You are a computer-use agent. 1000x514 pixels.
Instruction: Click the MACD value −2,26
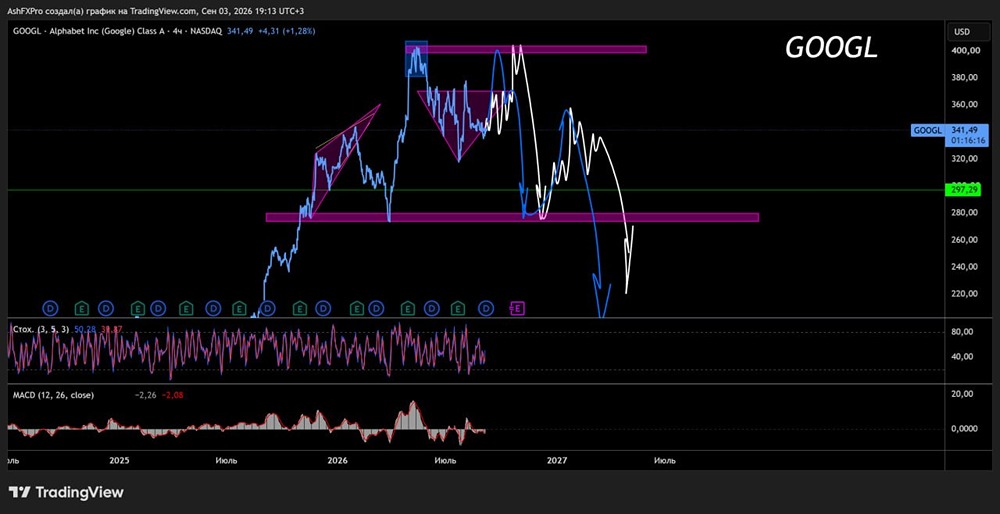[145, 395]
